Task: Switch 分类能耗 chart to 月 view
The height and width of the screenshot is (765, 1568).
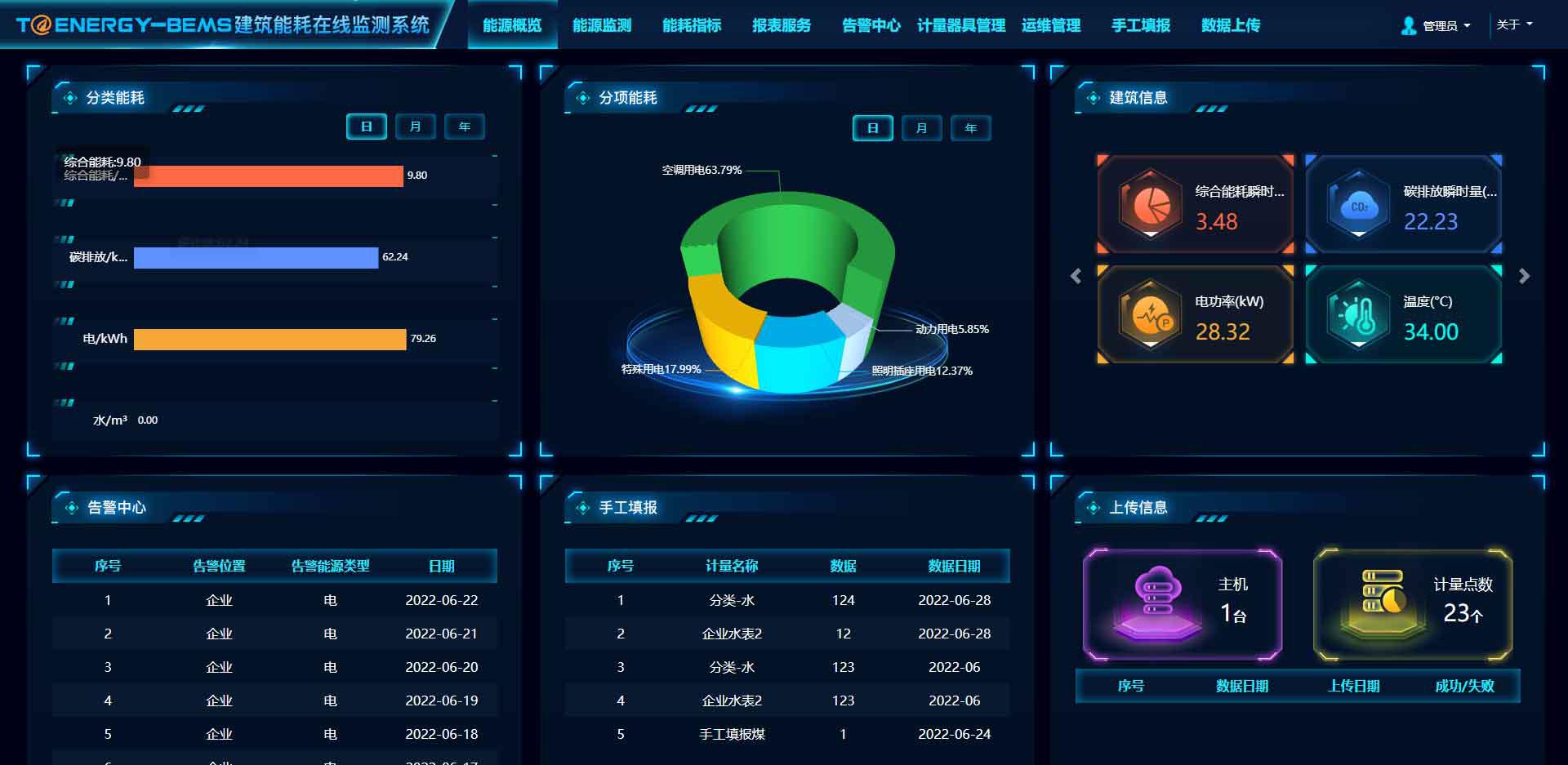Action: 415,127
